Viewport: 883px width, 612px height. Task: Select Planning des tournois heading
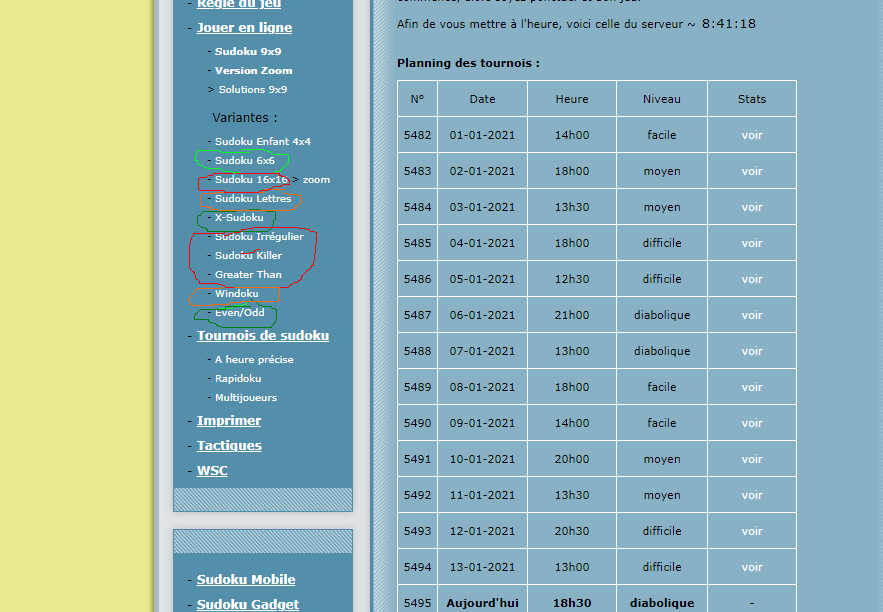(468, 63)
